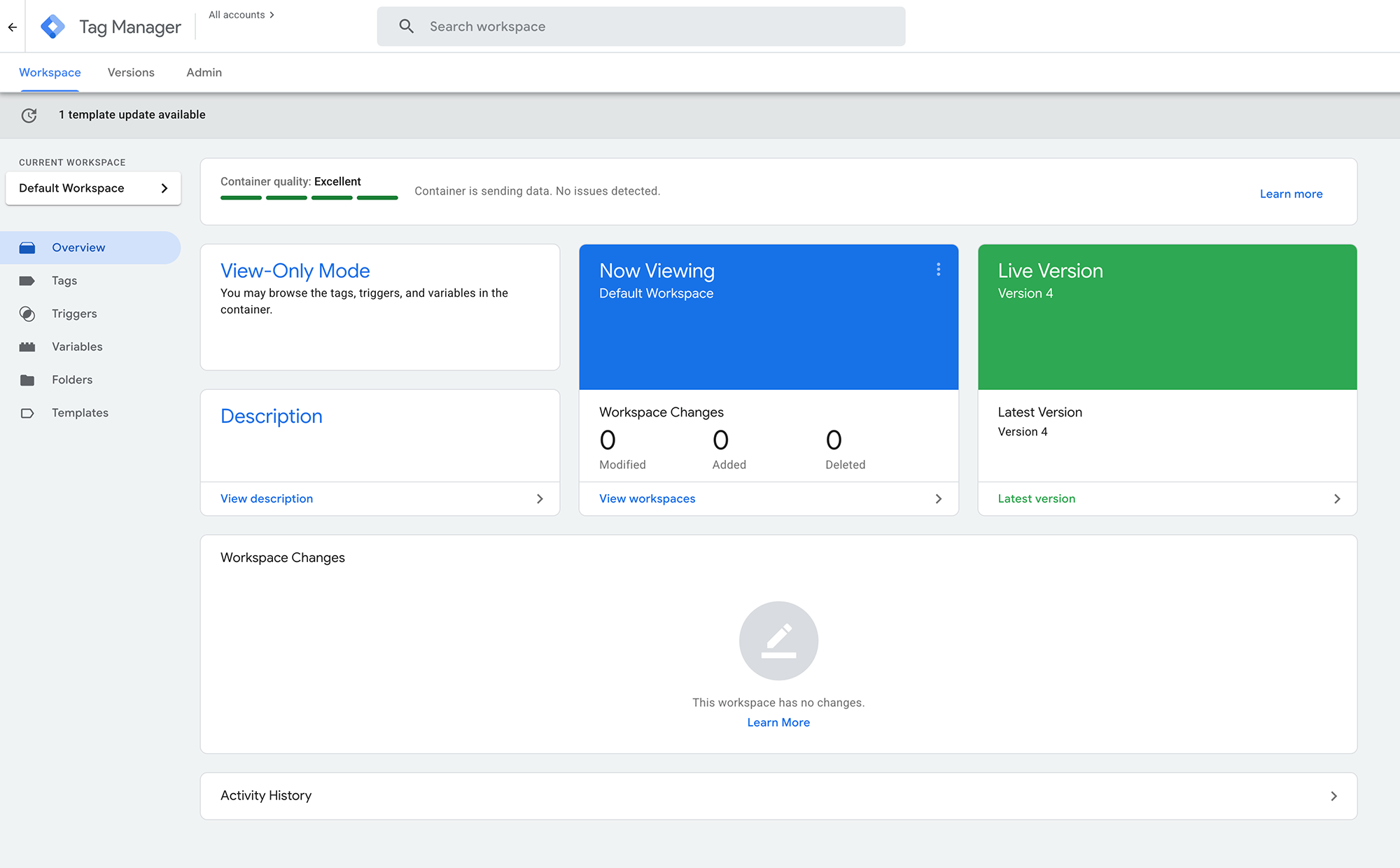The image size is (1400, 868).
Task: Click the back arrow icon
Action: pos(13,27)
